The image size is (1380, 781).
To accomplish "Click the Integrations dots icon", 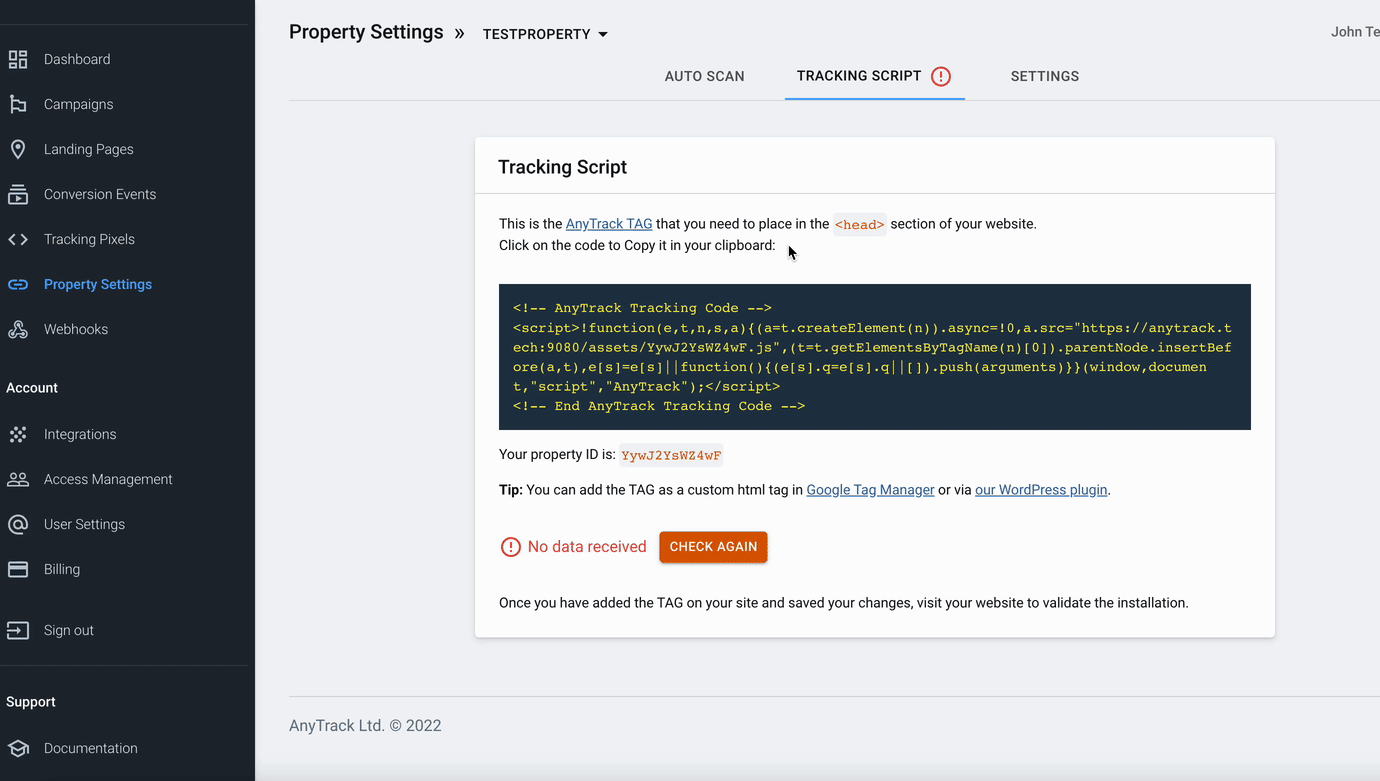I will click(x=18, y=434).
